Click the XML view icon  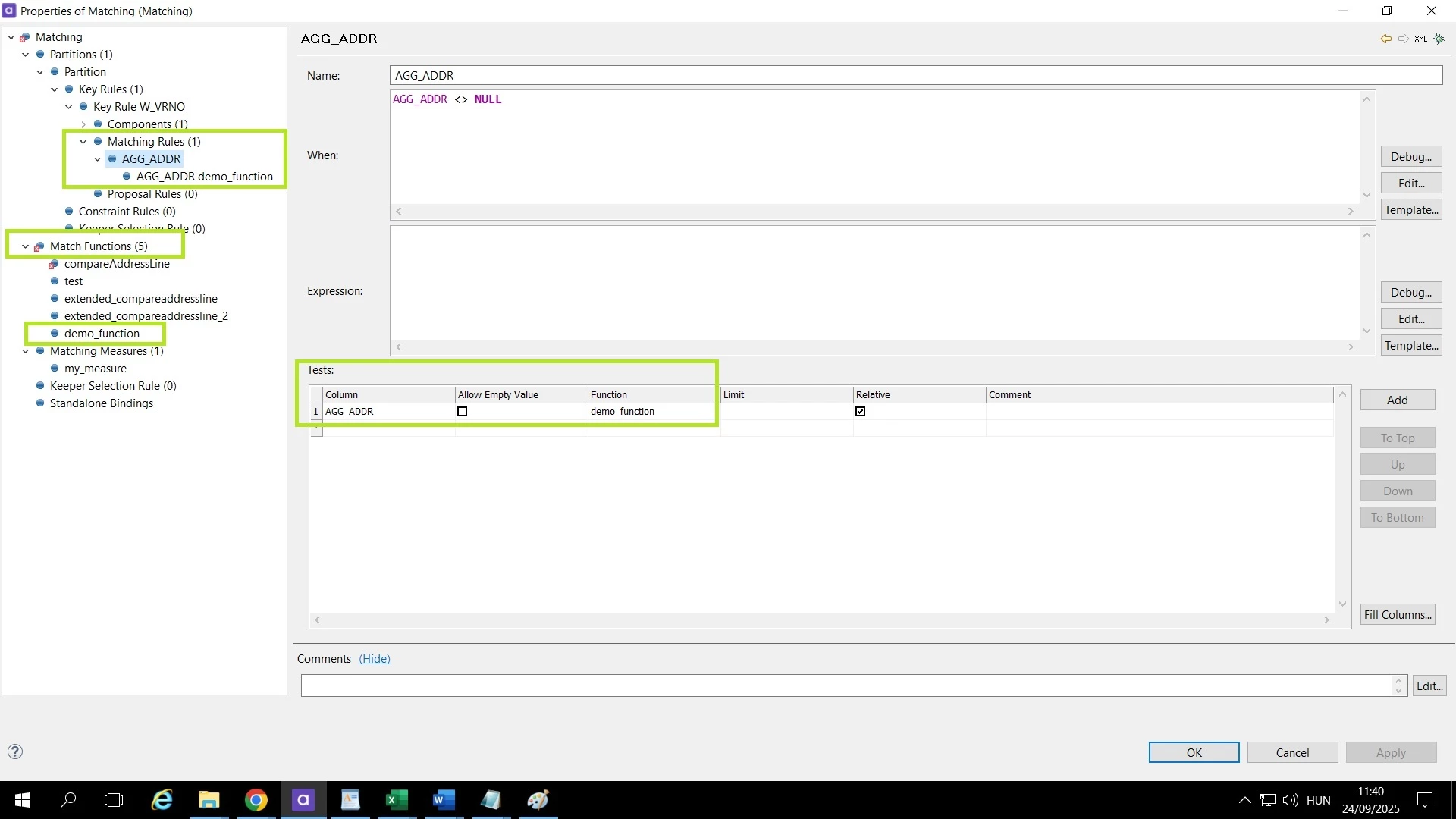[1420, 39]
